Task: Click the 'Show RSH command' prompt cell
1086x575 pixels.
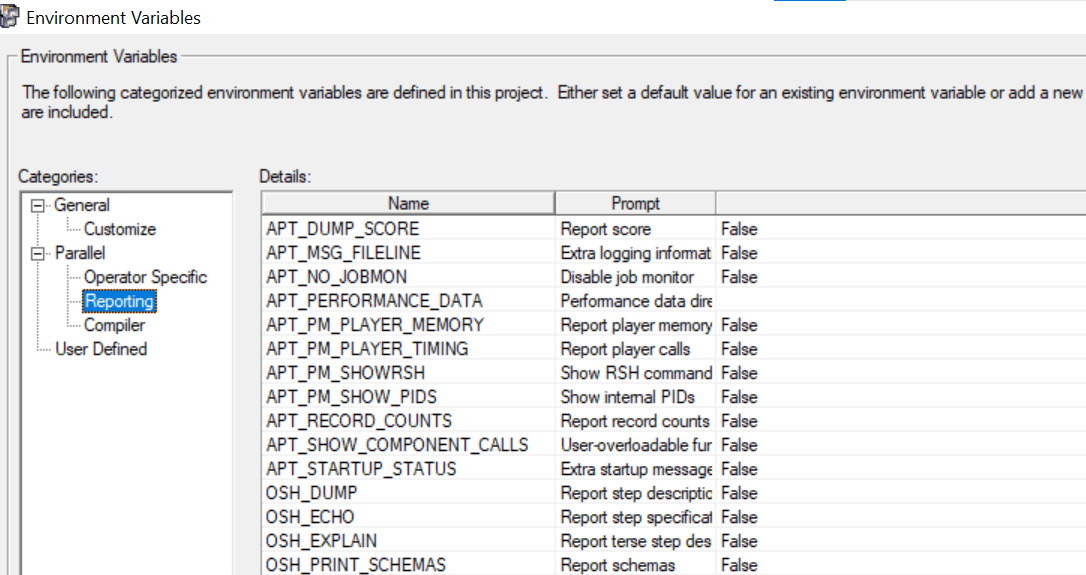Action: [x=635, y=373]
